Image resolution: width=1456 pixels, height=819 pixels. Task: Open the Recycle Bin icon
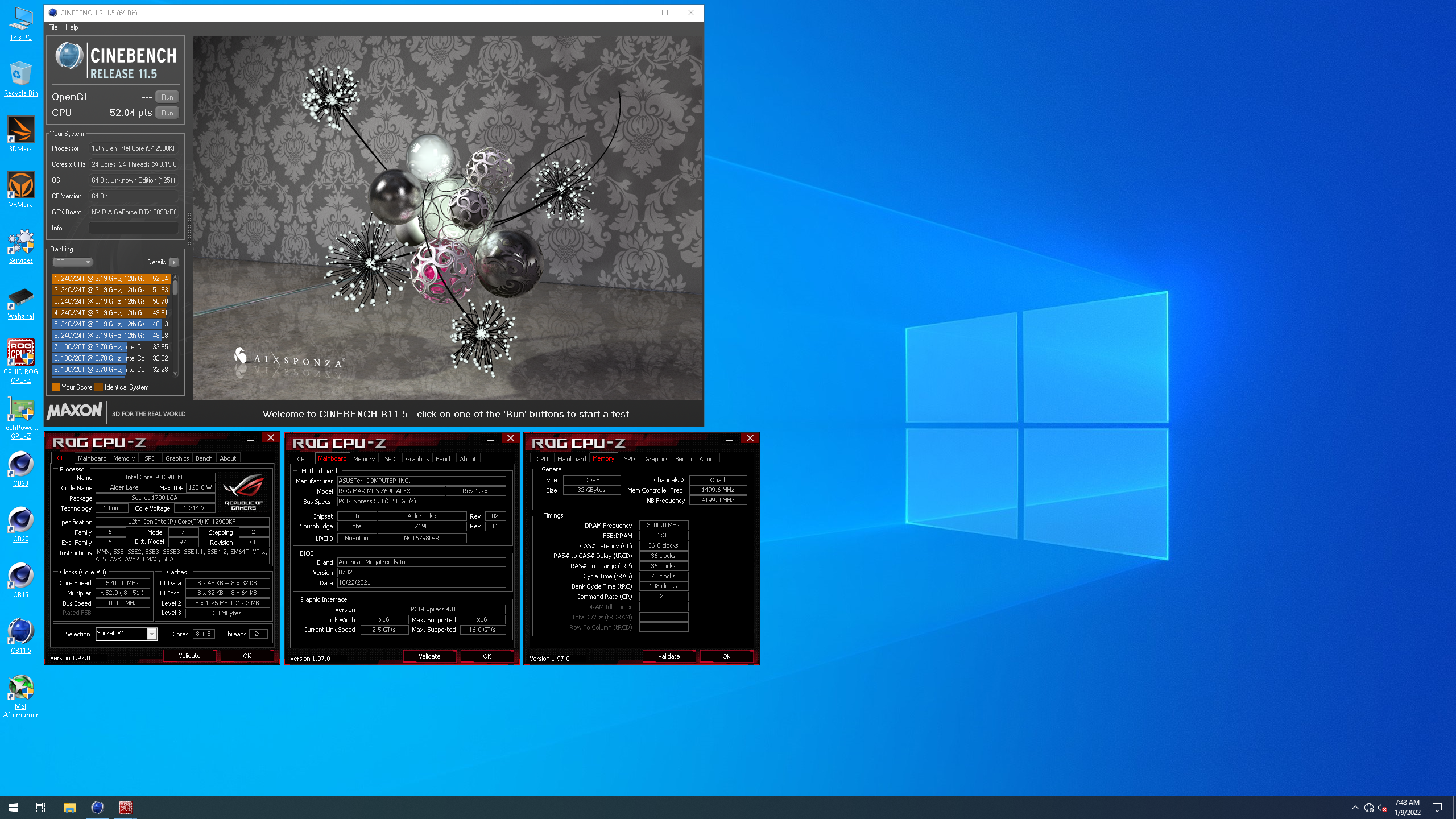pos(20,79)
